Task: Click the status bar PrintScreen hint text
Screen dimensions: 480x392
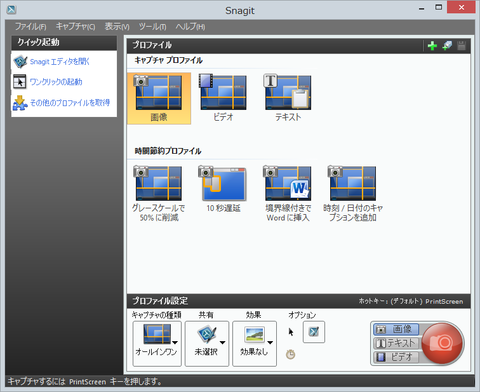Action: 85,381
